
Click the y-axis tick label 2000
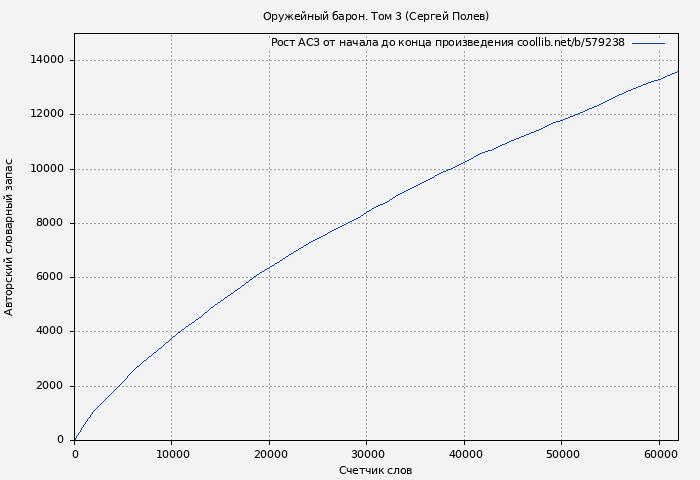[x=51, y=386]
